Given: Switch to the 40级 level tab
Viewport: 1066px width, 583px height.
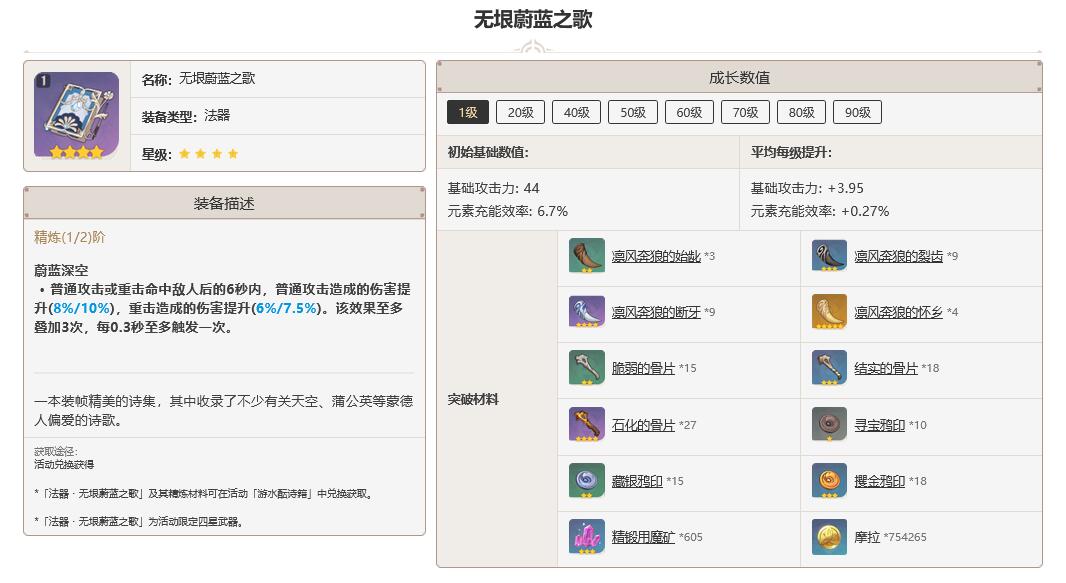Looking at the screenshot, I should click(577, 112).
